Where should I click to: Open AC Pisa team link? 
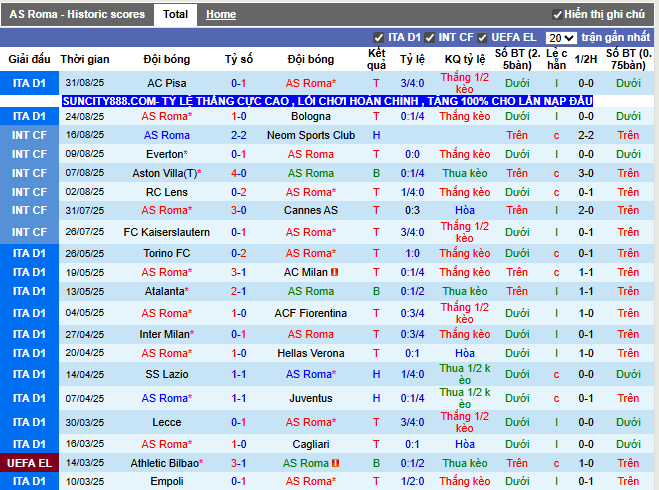point(166,83)
